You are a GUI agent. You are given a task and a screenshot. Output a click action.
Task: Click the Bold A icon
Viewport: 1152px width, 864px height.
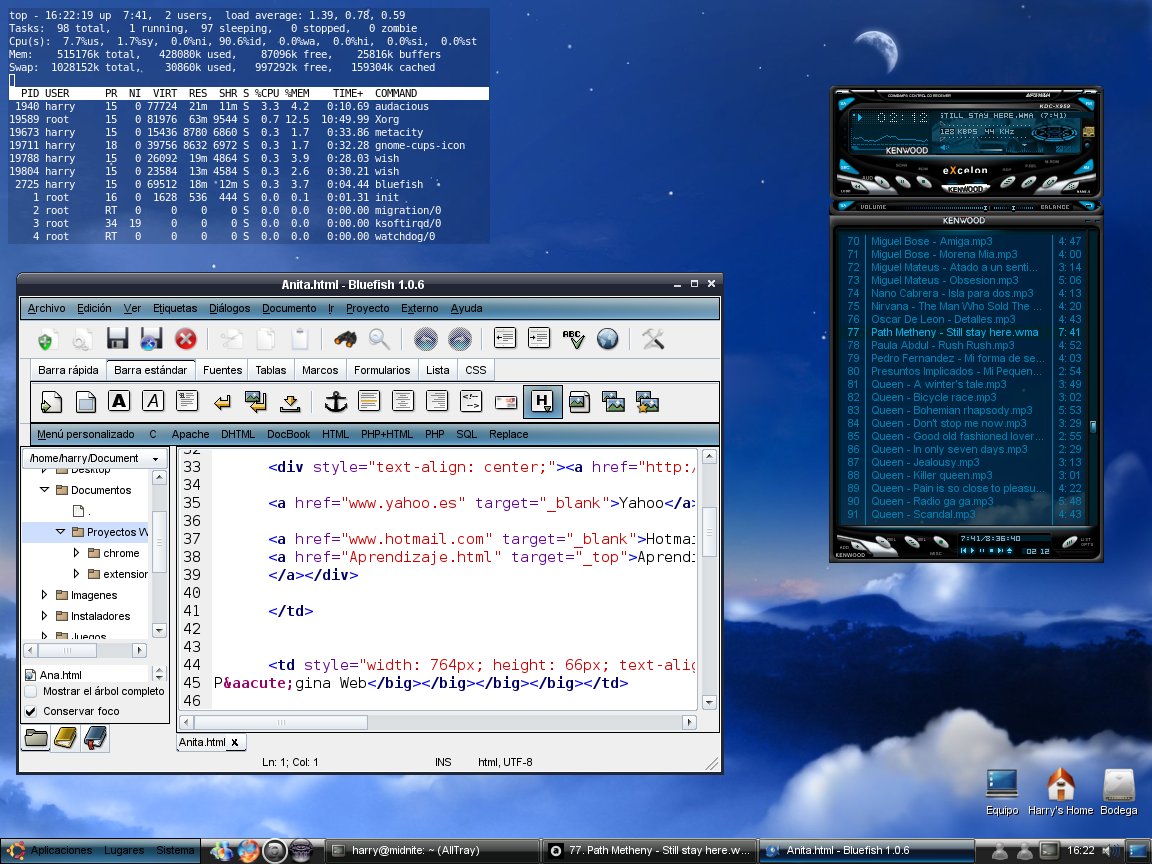point(119,401)
